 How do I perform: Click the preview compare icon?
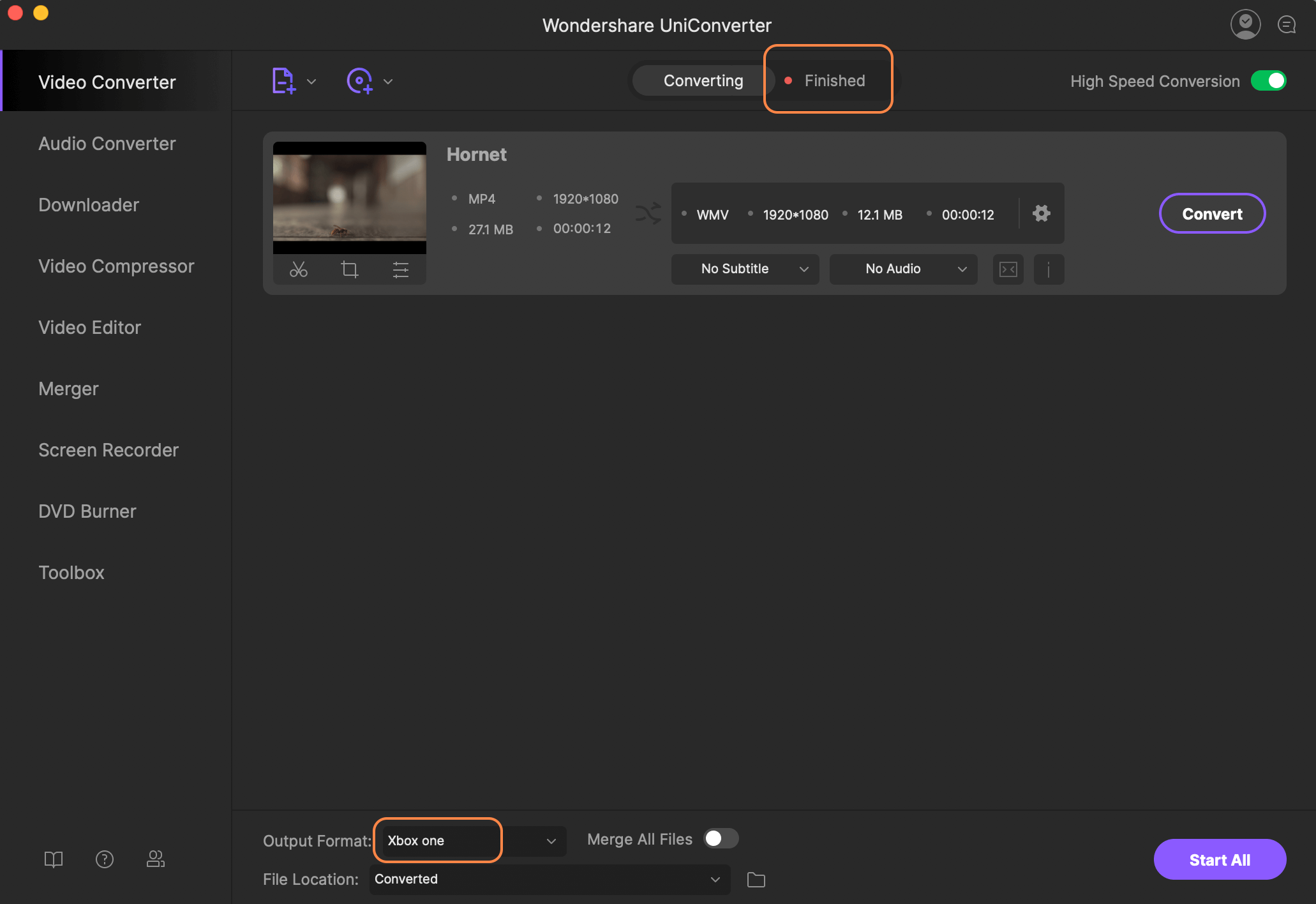(1008, 269)
